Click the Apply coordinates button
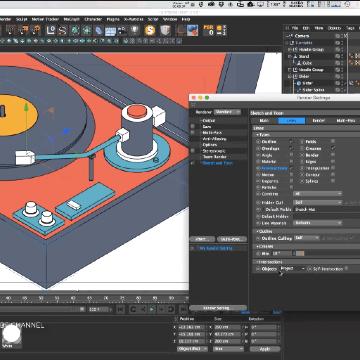The height and width of the screenshot is (360, 360). click(x=265, y=349)
